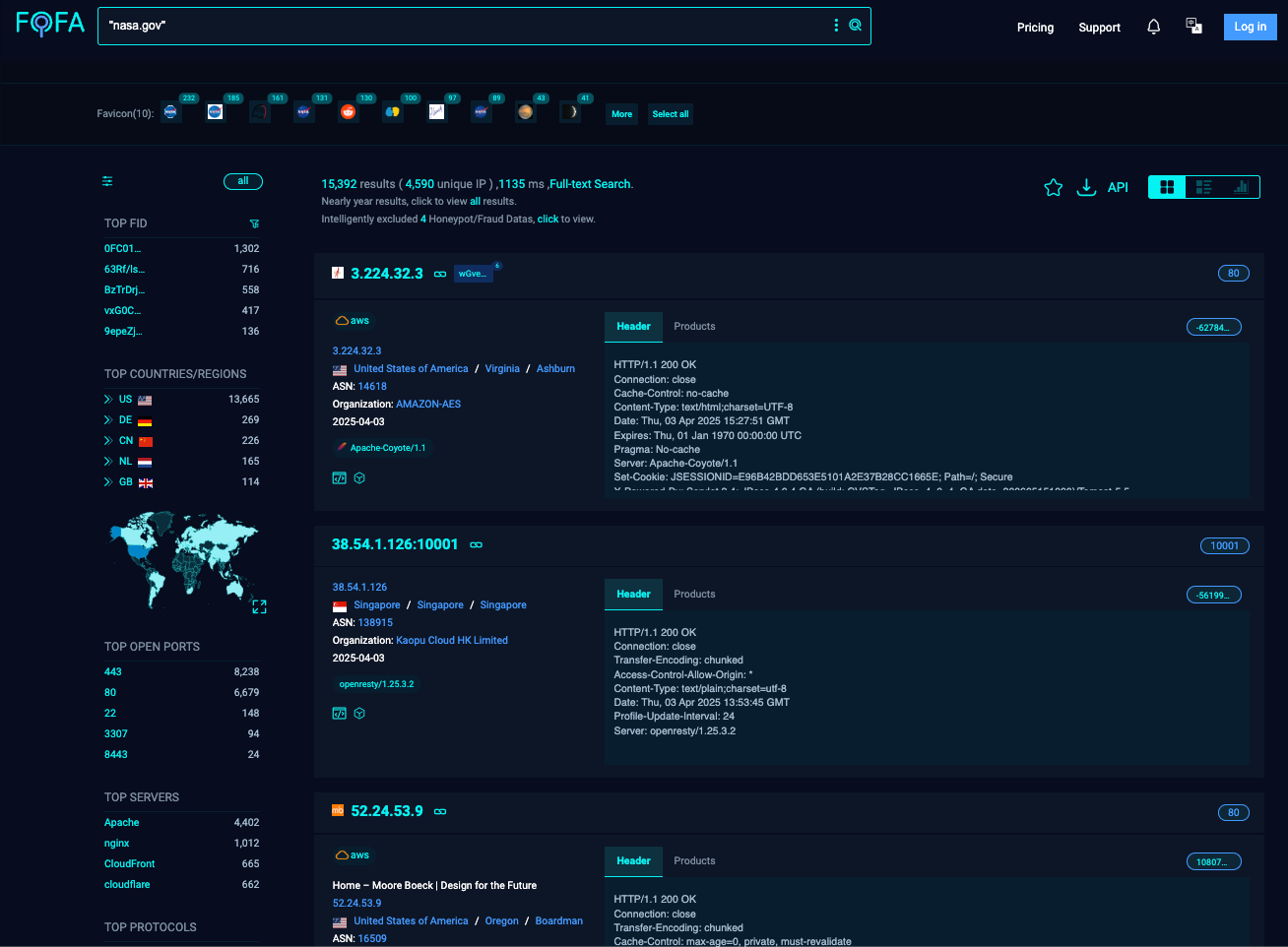
Task: Expand the CN country entry
Action: coord(108,441)
